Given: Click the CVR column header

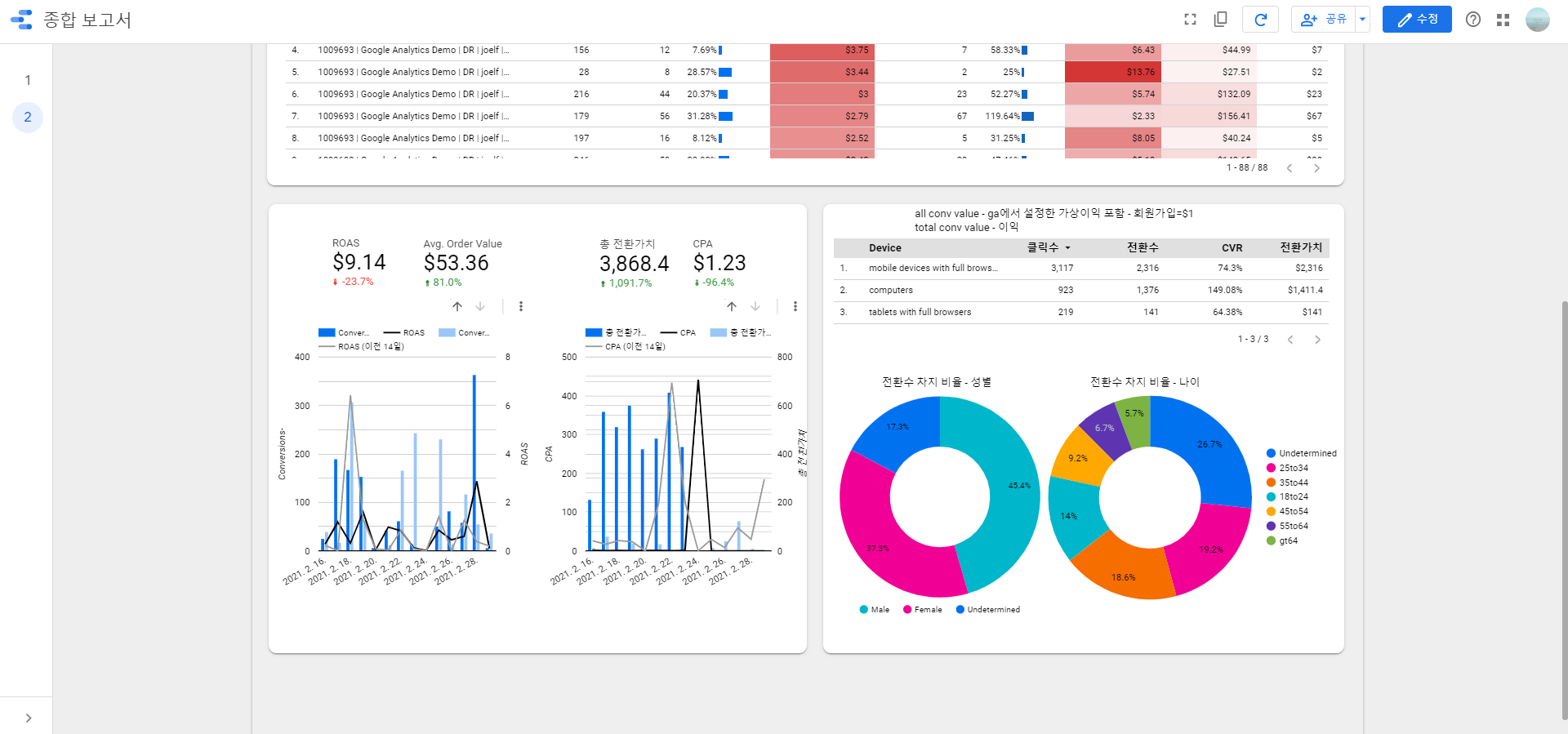Looking at the screenshot, I should pyautogui.click(x=1232, y=248).
